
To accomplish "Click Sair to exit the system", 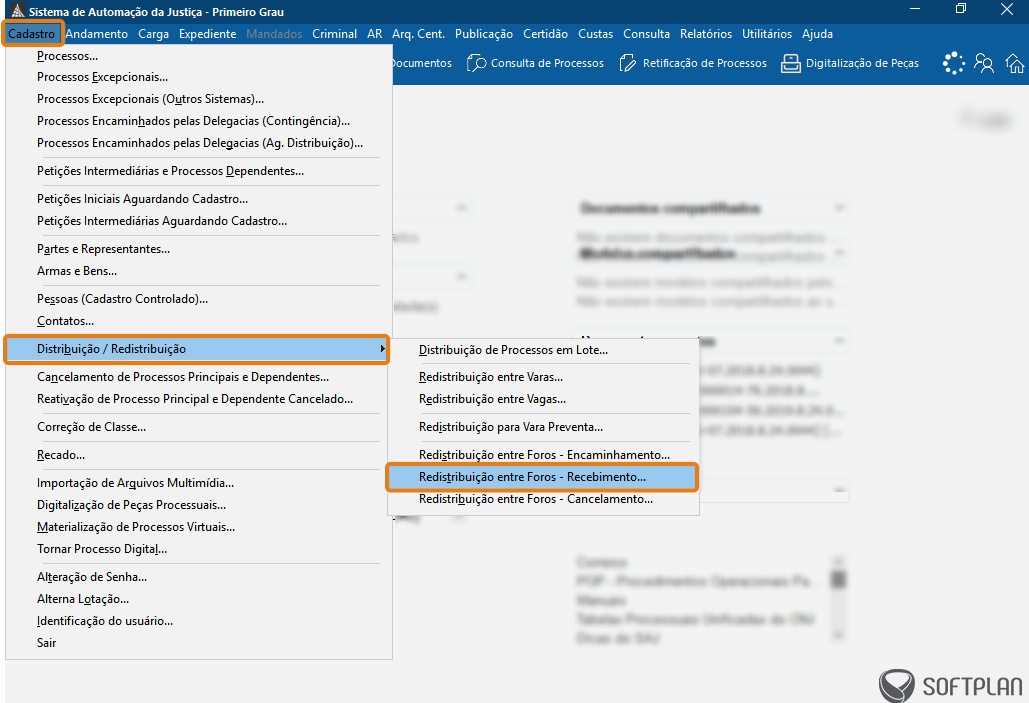I will click(199, 643).
